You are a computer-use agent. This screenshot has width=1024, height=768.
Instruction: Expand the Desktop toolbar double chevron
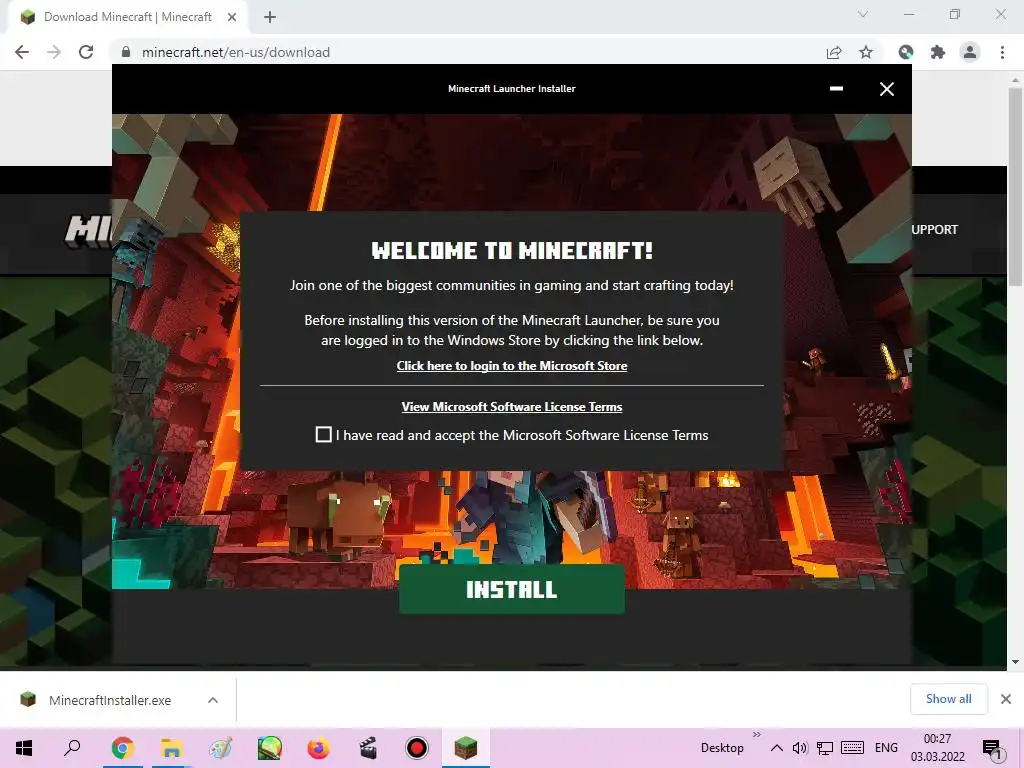756,735
